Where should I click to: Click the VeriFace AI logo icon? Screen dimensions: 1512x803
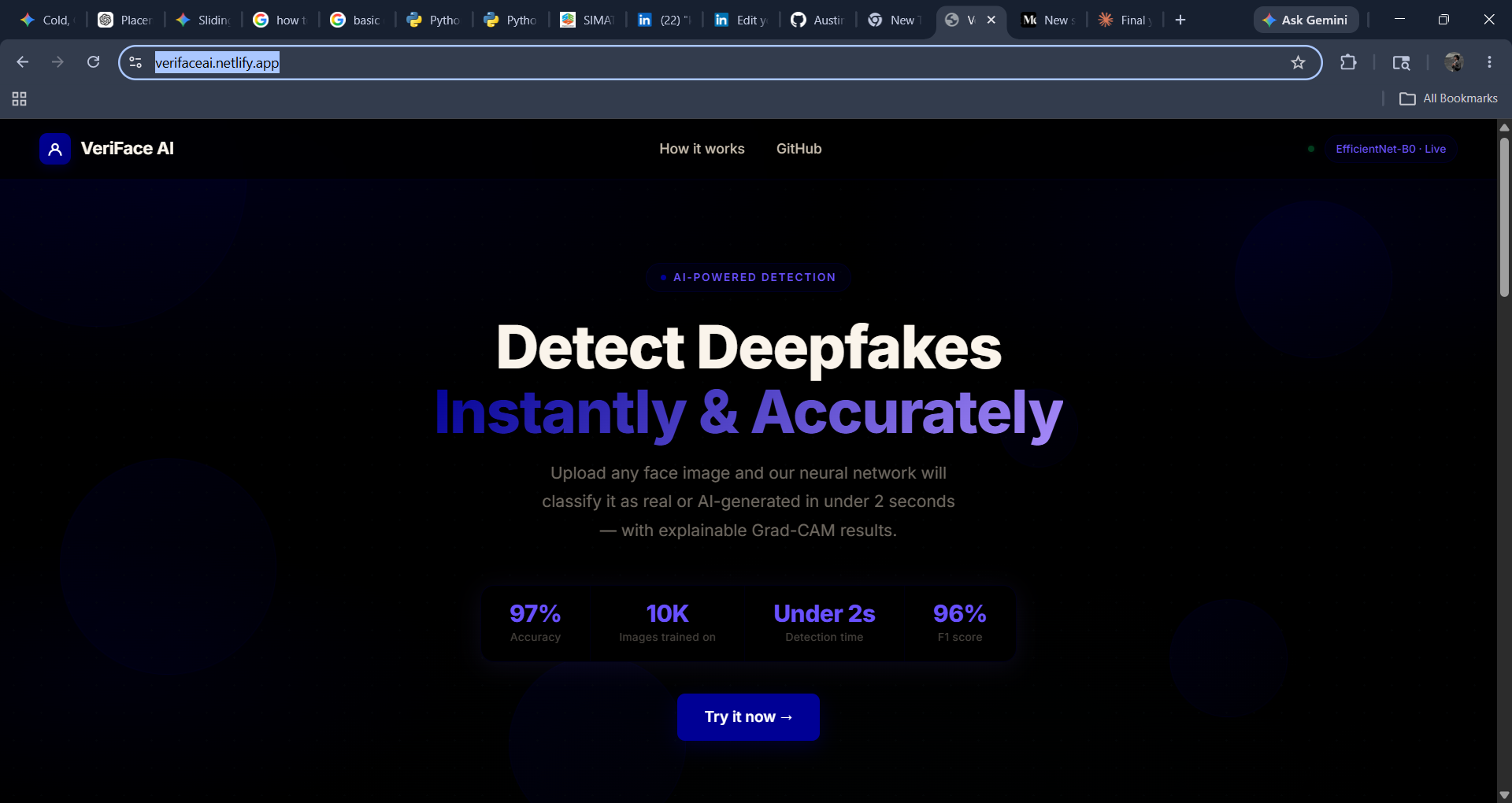point(55,149)
